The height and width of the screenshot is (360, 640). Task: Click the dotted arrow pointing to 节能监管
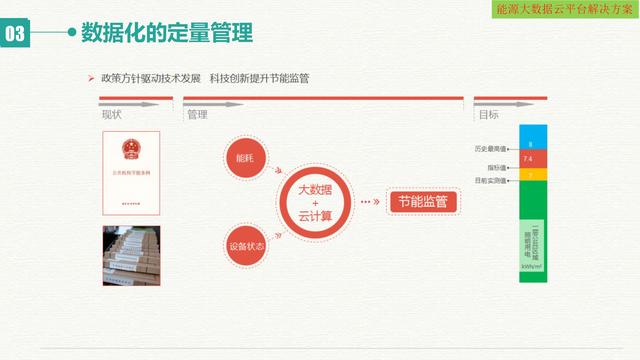click(x=370, y=202)
